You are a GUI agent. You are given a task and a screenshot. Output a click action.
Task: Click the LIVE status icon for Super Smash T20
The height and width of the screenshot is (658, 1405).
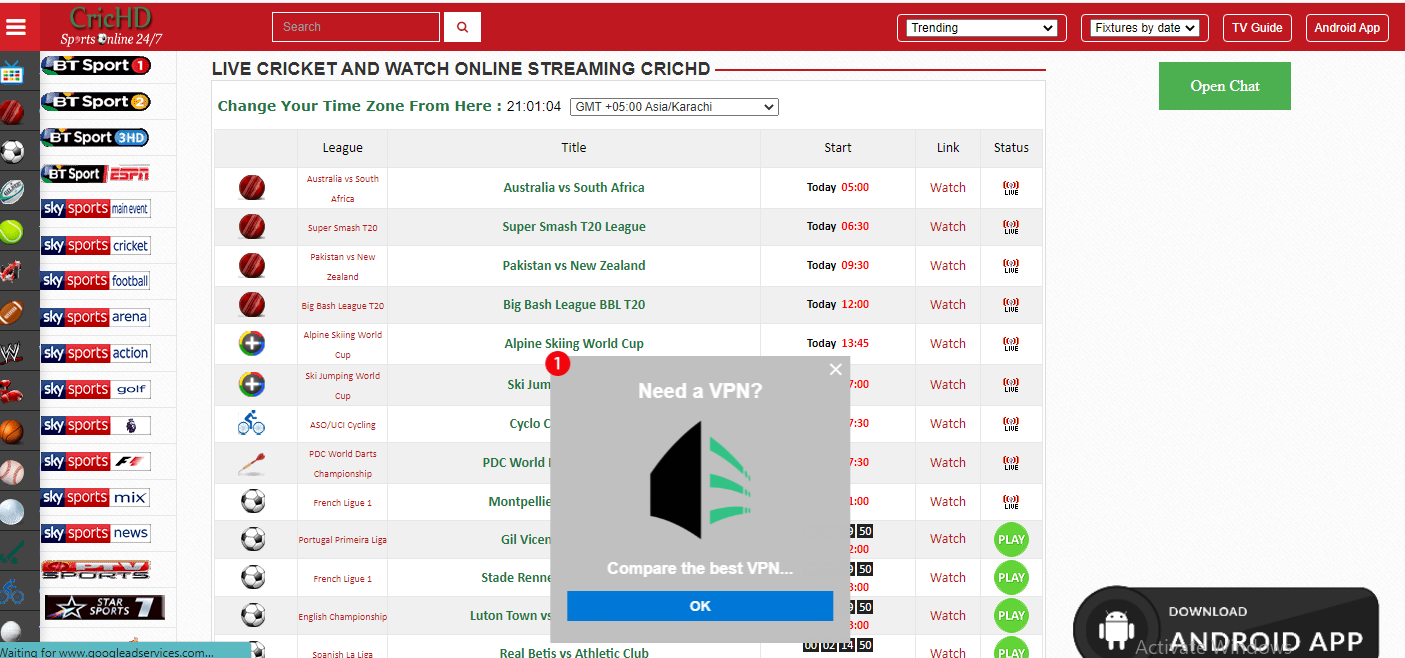pos(1011,227)
